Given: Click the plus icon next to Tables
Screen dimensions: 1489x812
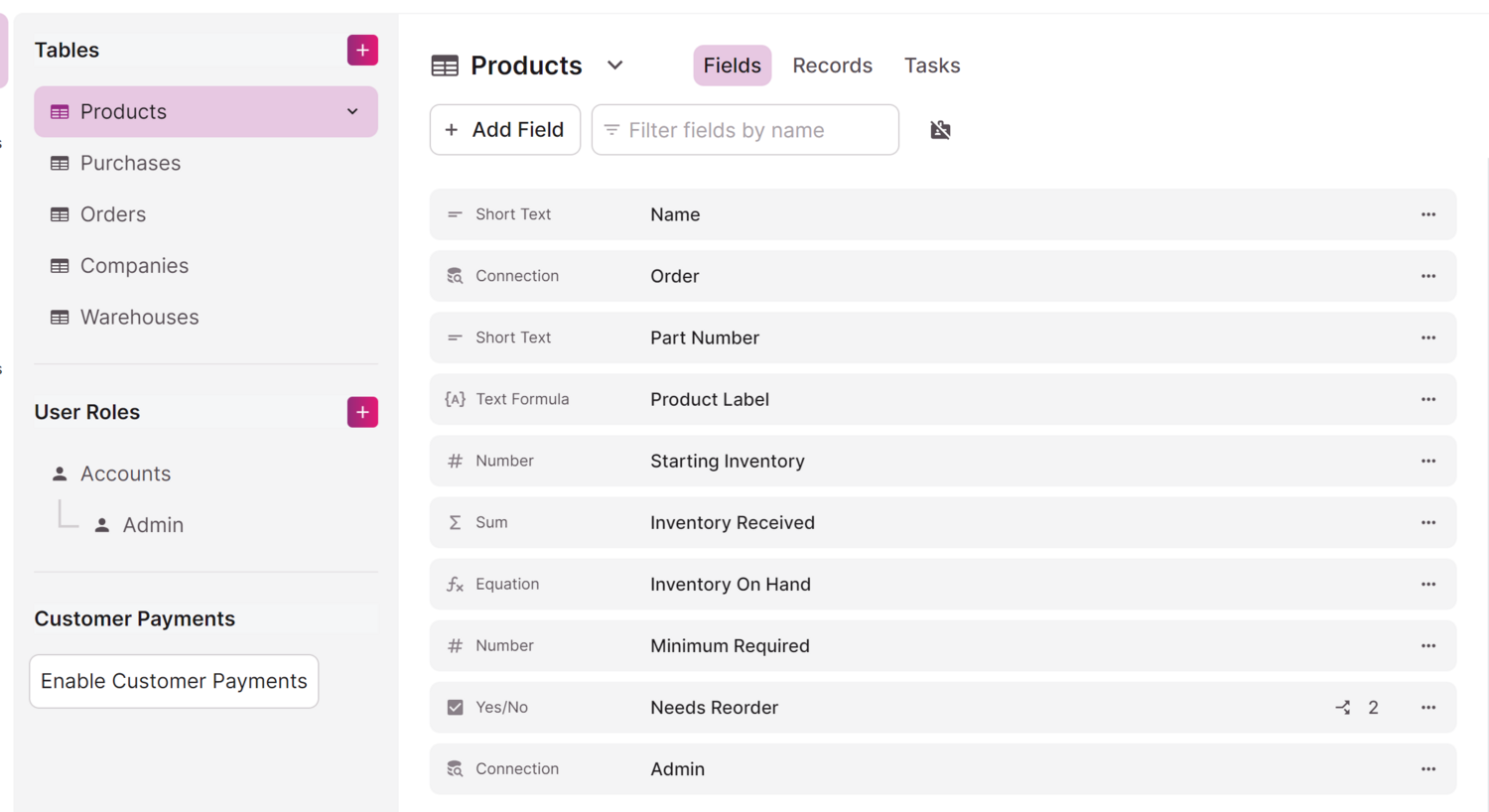Looking at the screenshot, I should pos(362,50).
